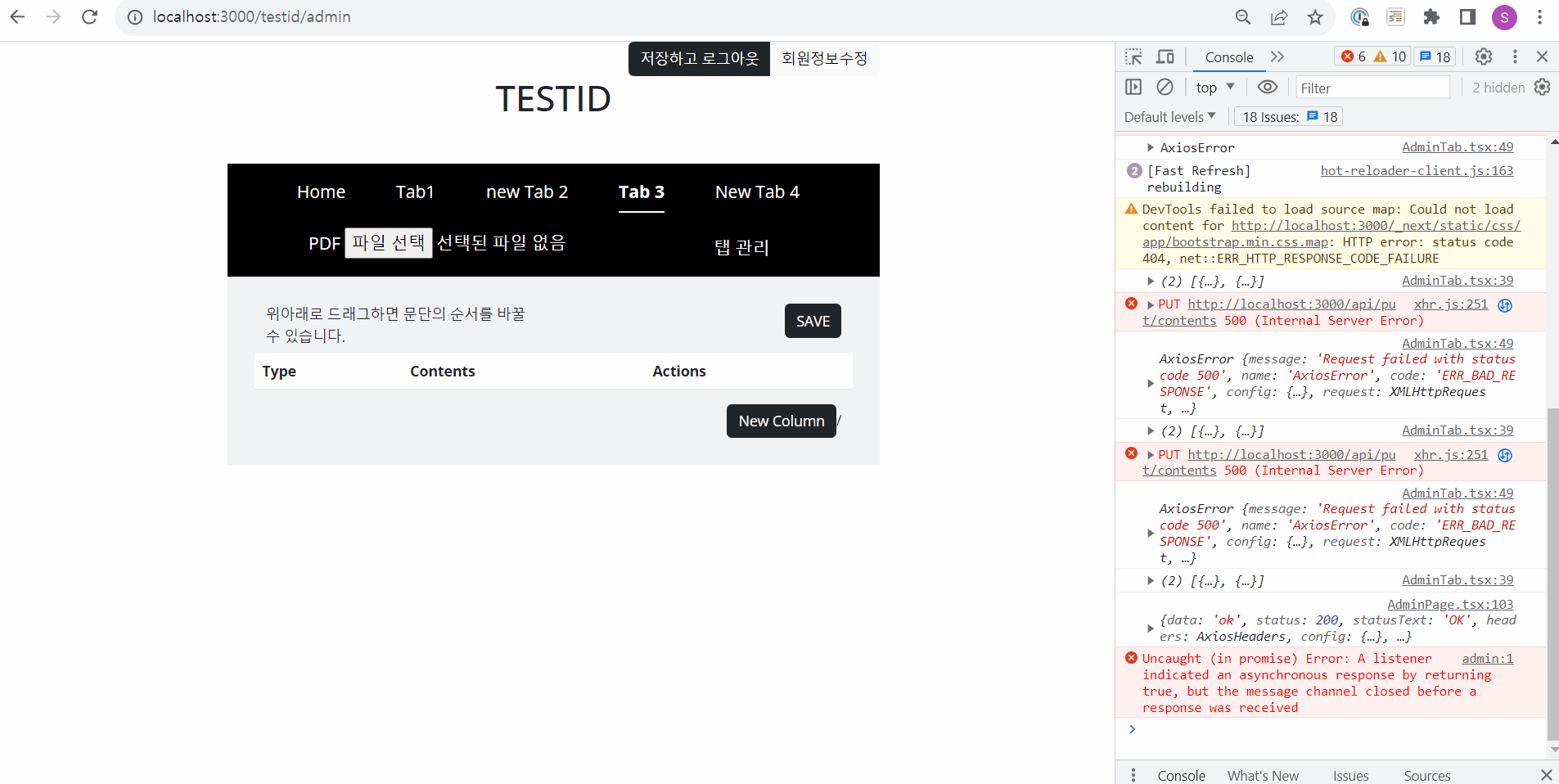Select the new Tab 2 tab

pos(527,192)
